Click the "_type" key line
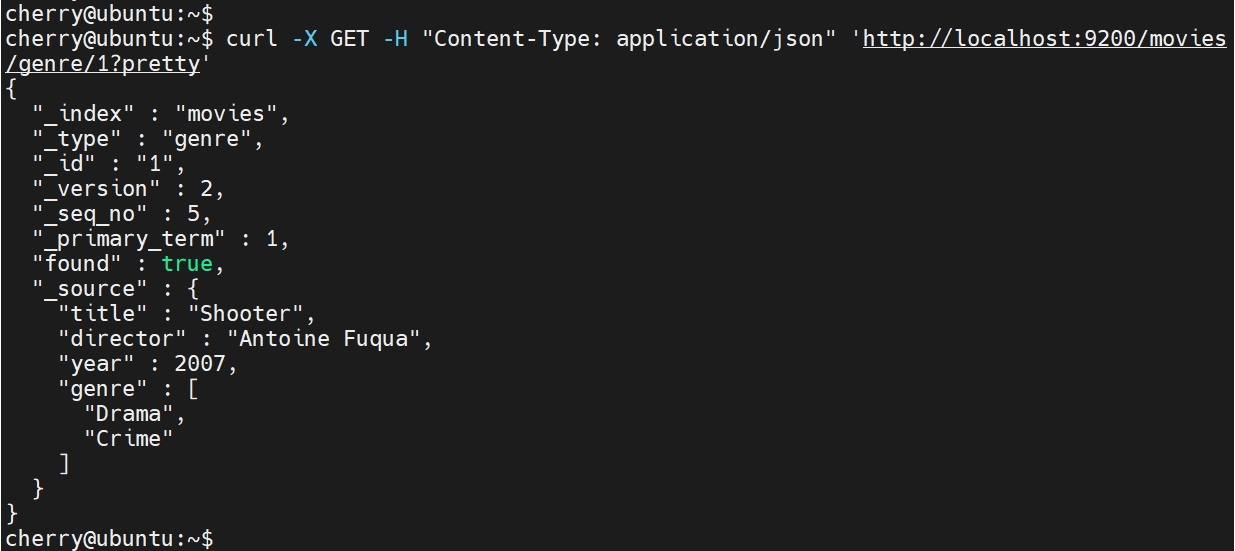The image size is (1235, 551). [77, 139]
